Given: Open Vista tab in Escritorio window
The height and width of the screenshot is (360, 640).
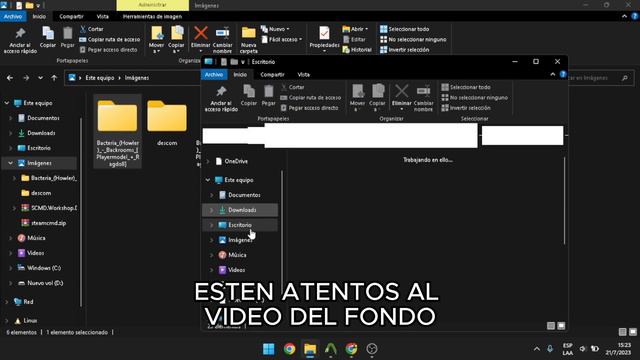Looking at the screenshot, I should [303, 75].
